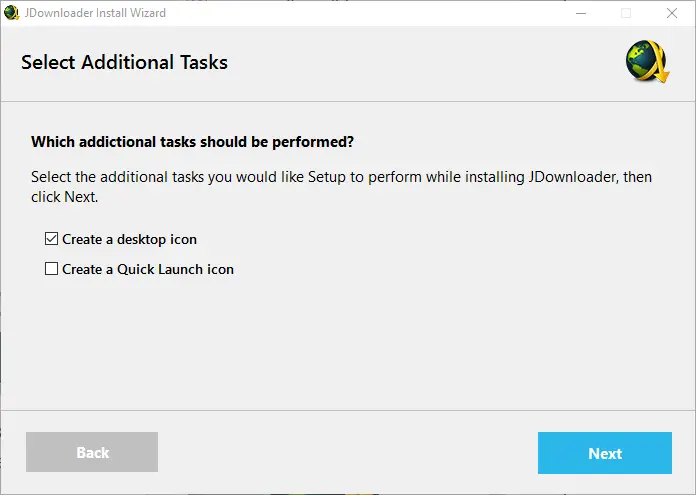The image size is (696, 495).
Task: Click the disabled maximize window button
Action: coord(626,13)
